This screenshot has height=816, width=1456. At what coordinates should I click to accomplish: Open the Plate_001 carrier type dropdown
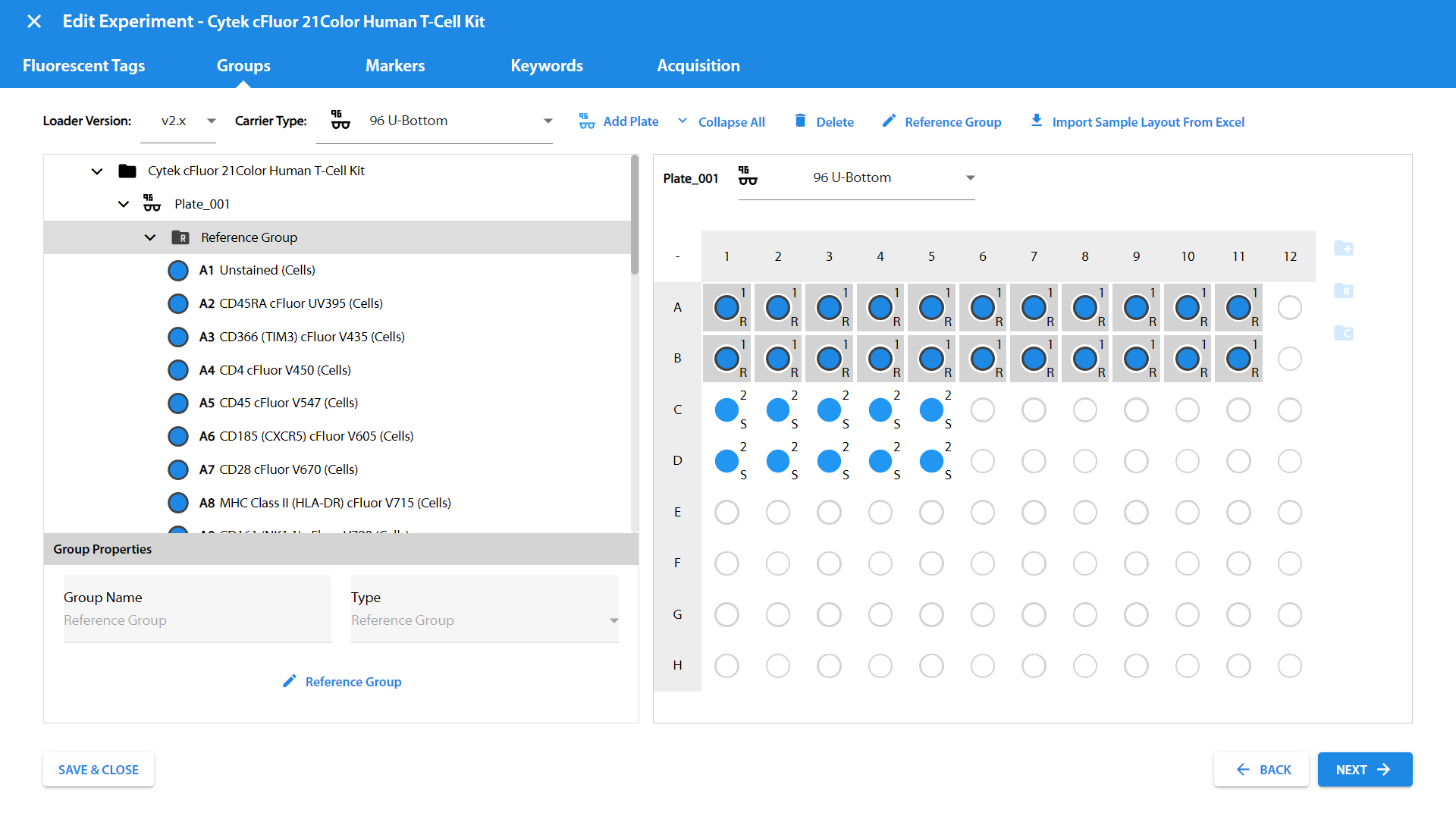(857, 178)
